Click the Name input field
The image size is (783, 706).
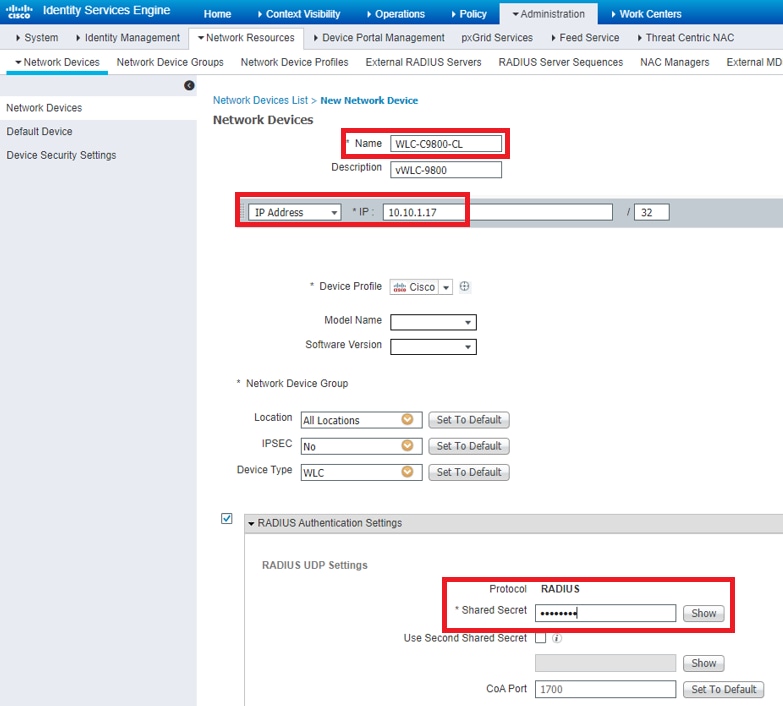coord(446,144)
